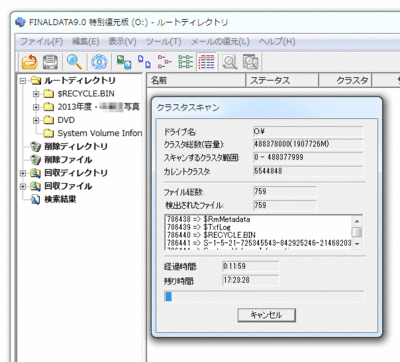Open the 編集(E) menu
The width and height of the screenshot is (400, 362).
pos(86,42)
